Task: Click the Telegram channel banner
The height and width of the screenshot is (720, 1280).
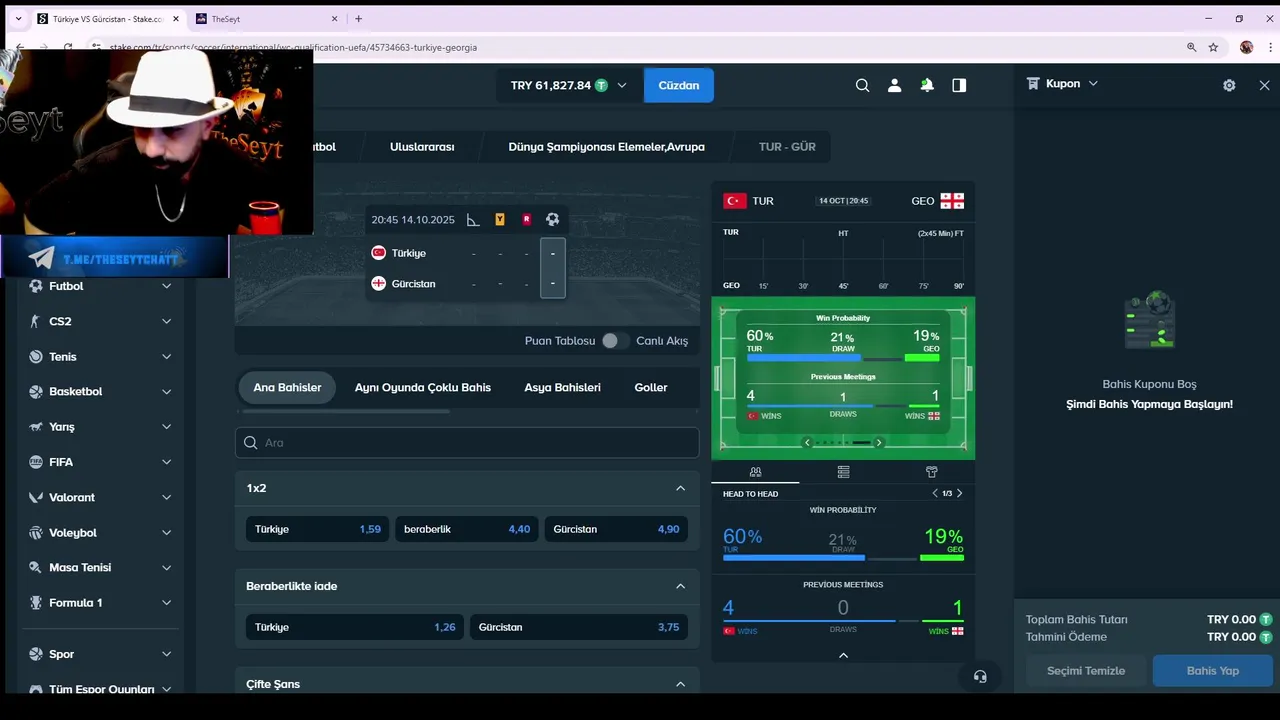Action: tap(115, 259)
